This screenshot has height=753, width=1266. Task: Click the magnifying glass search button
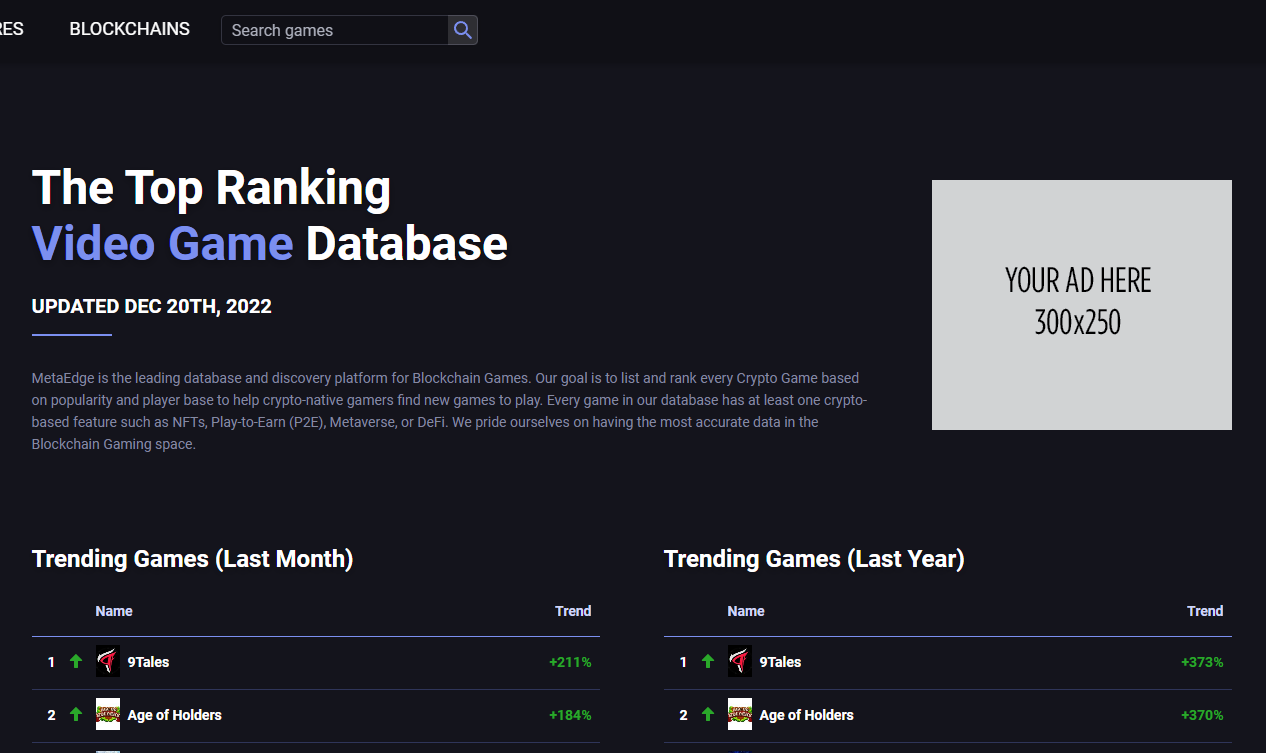[x=462, y=30]
